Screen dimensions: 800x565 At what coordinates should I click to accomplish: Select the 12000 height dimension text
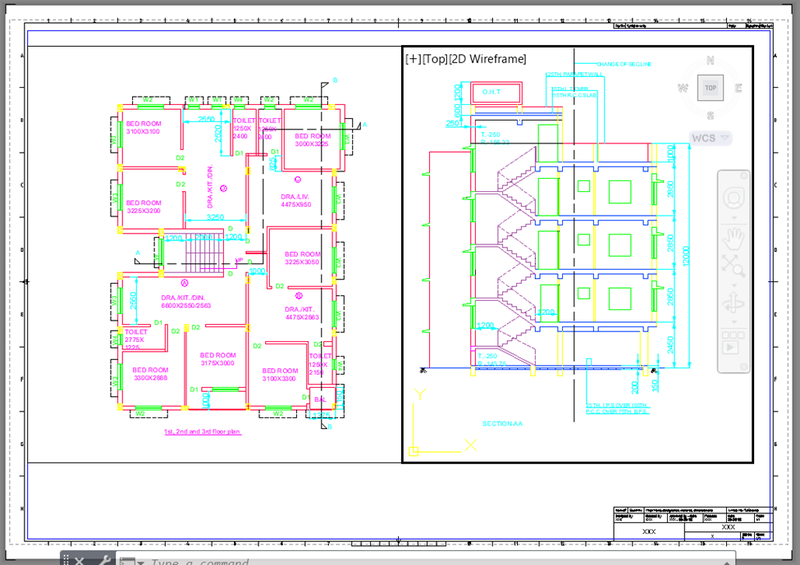pos(686,256)
